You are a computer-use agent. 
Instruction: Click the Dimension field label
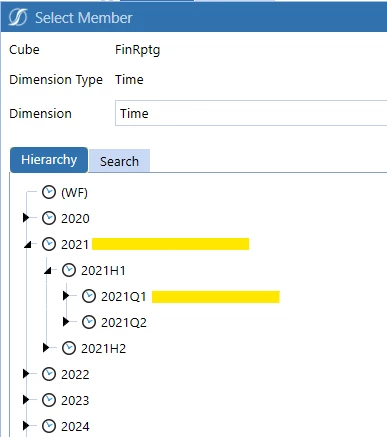point(40,114)
